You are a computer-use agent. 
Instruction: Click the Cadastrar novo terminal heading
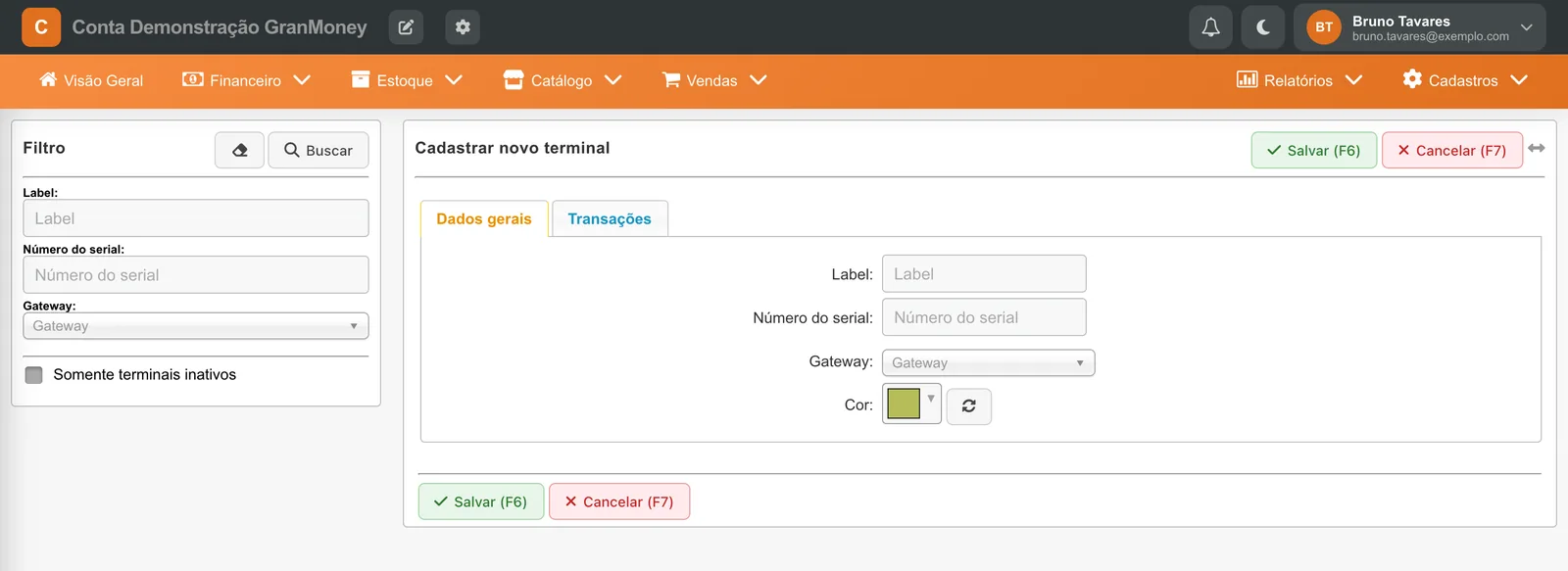point(513,148)
